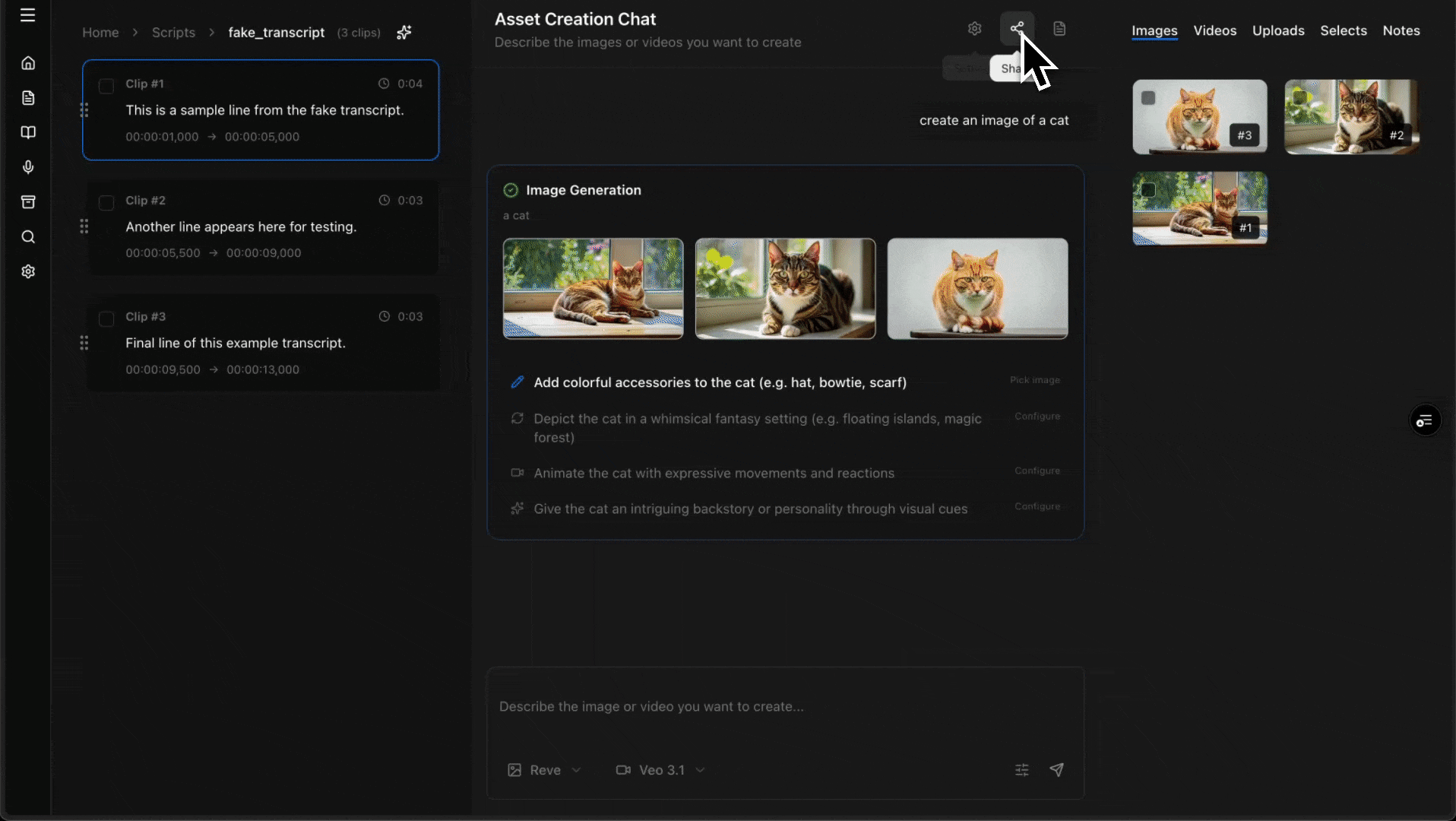
Task: Switch to the Videos tab
Action: [x=1214, y=30]
